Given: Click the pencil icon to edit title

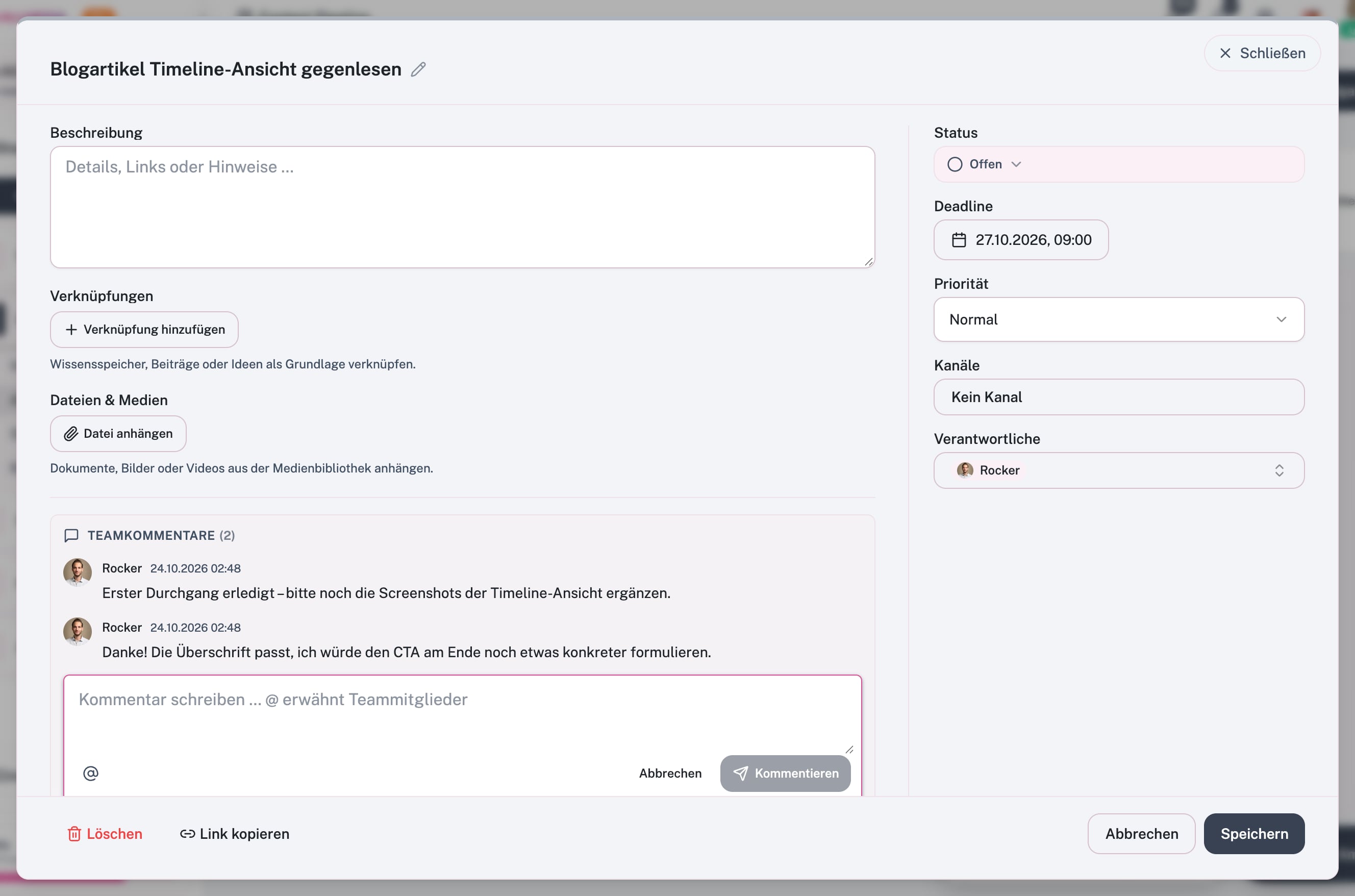Looking at the screenshot, I should pyautogui.click(x=418, y=69).
